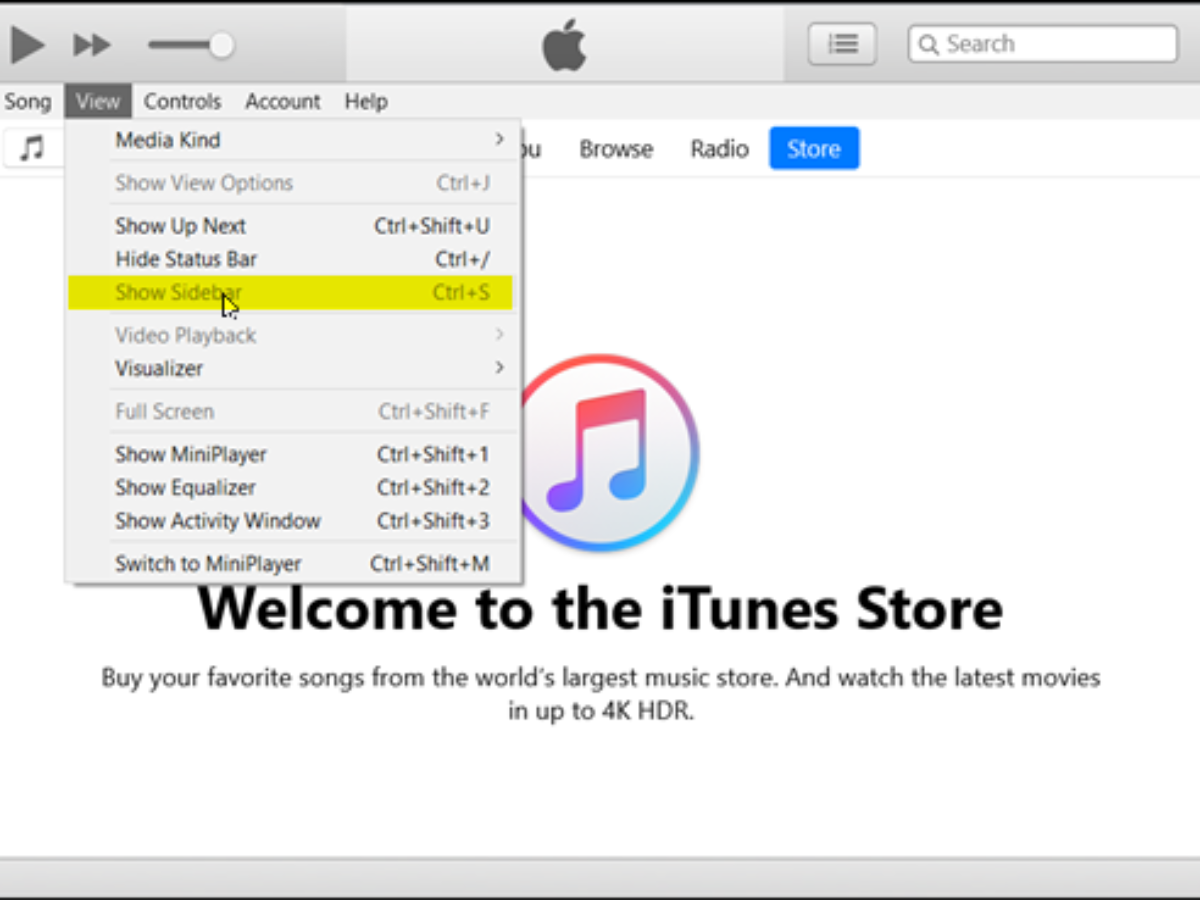Adjust the volume slider knob
1200x900 pixels.
pos(222,44)
